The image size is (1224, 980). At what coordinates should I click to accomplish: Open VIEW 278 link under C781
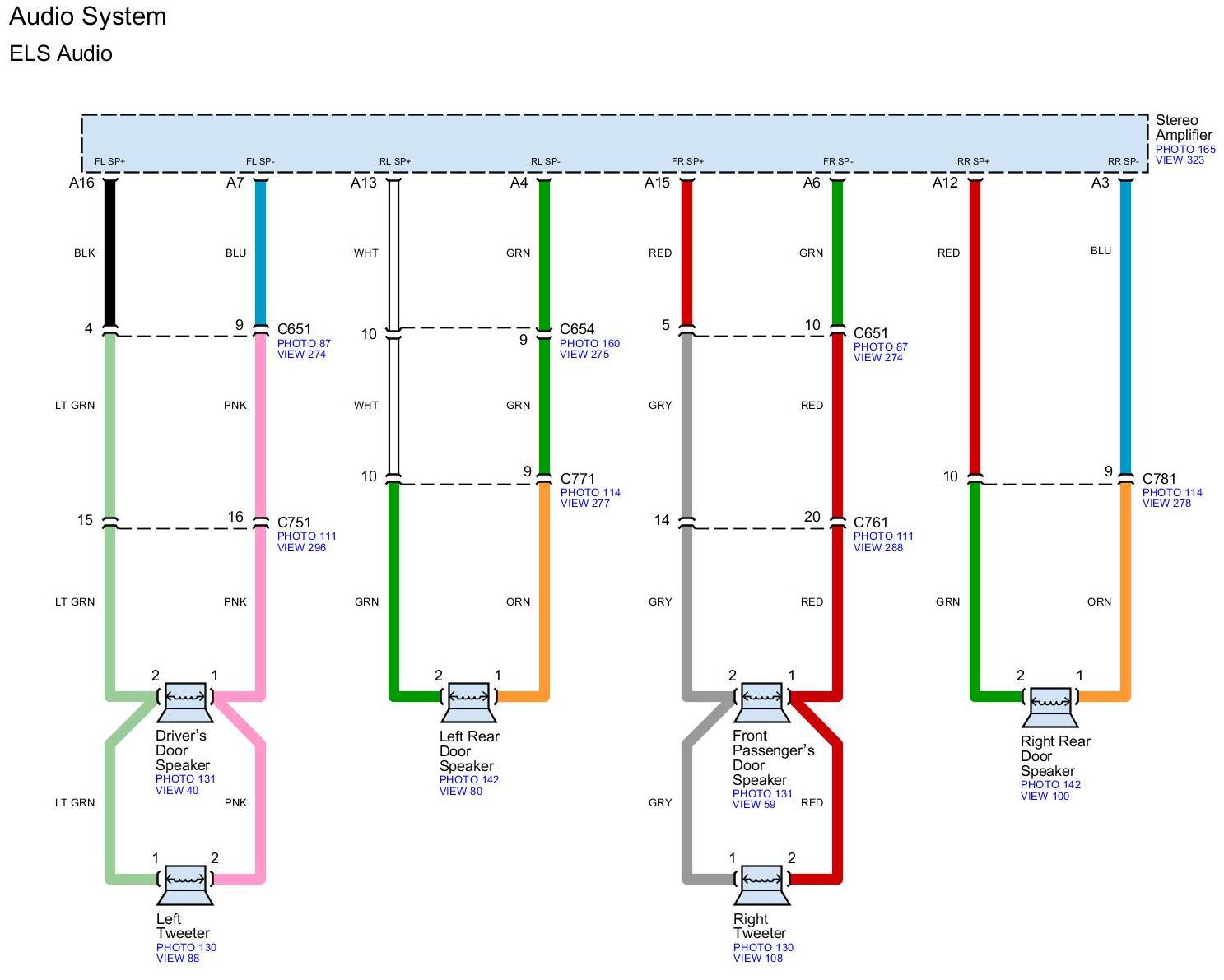point(1166,504)
